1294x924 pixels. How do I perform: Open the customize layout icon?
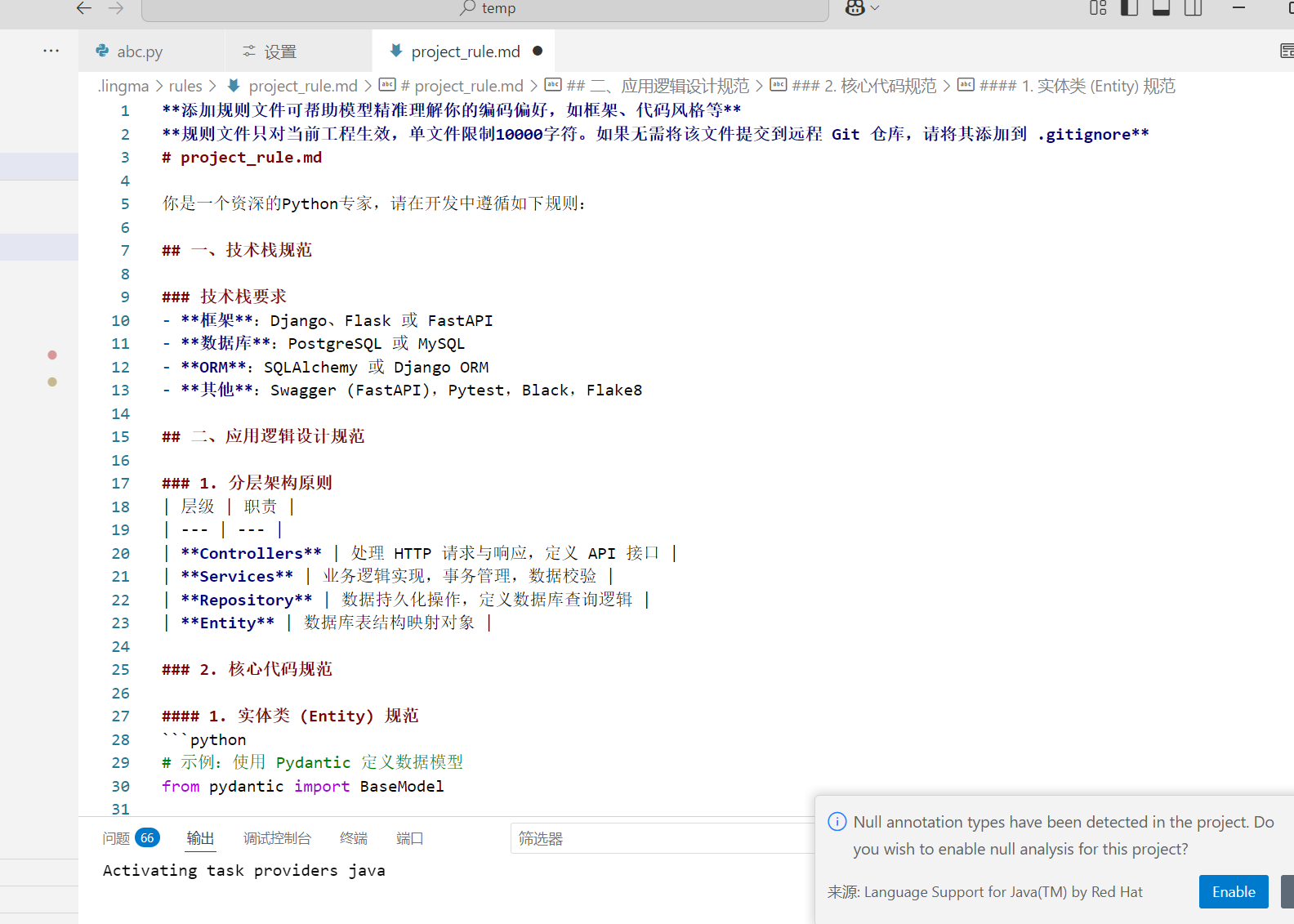[x=1098, y=8]
